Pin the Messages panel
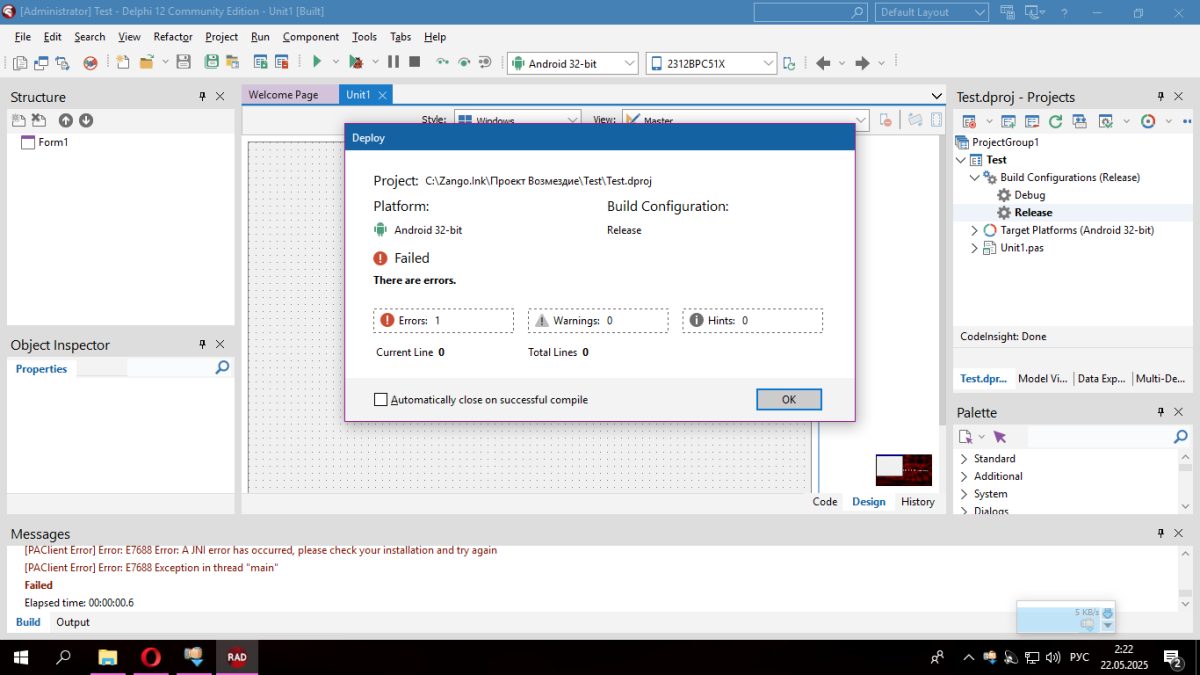The width and height of the screenshot is (1200, 675). click(x=1161, y=533)
